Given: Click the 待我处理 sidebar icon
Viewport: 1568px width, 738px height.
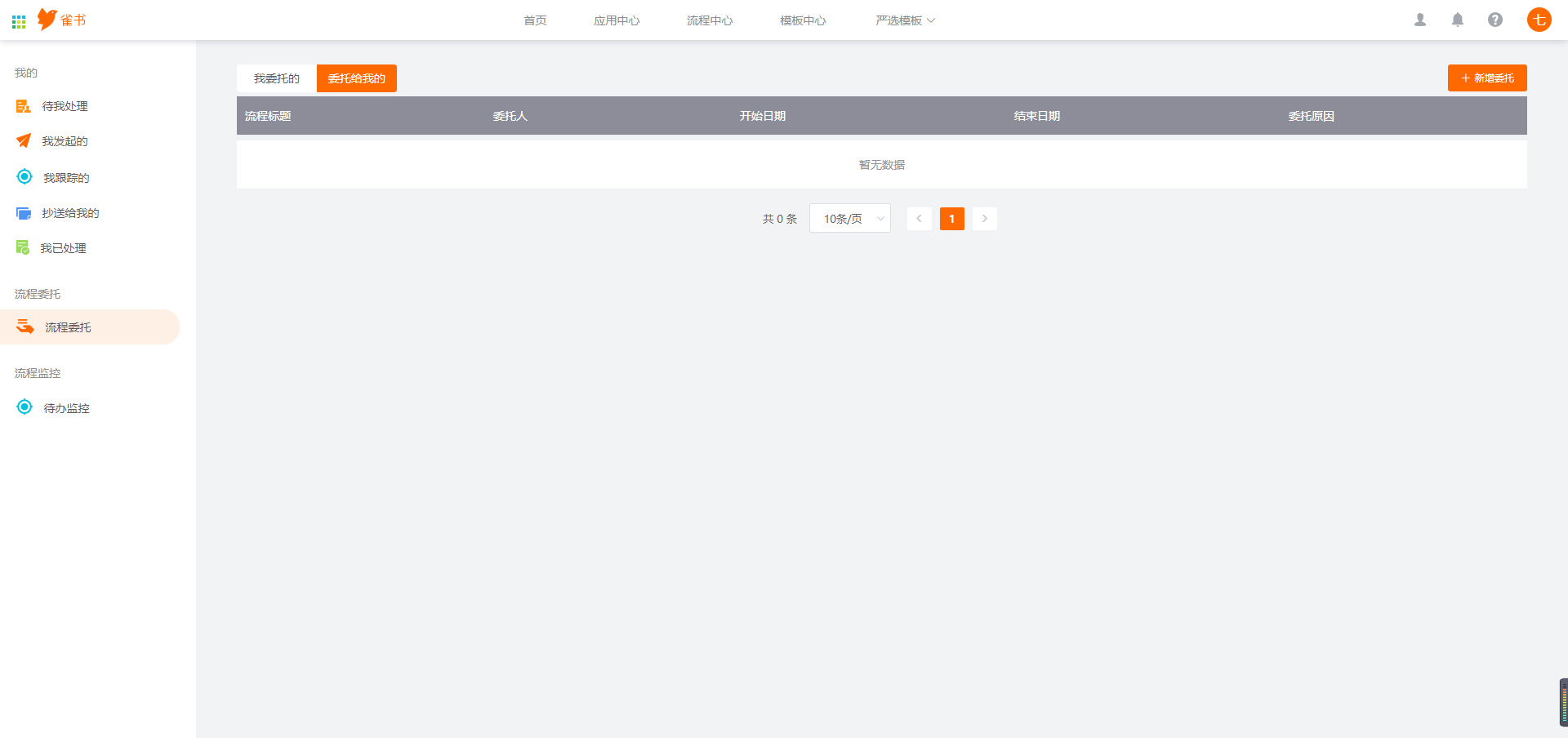Looking at the screenshot, I should point(24,106).
